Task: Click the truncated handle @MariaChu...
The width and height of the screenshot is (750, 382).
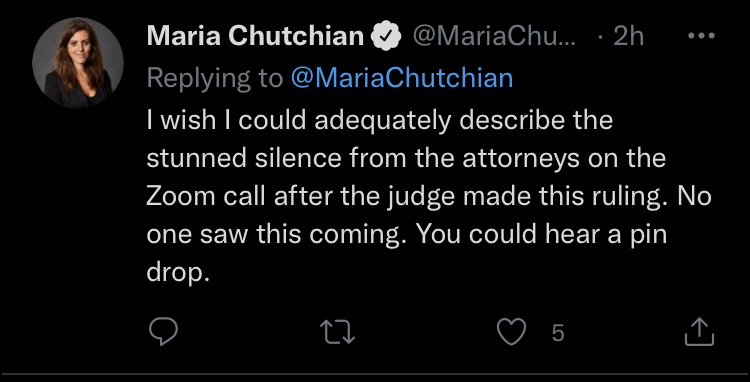Action: click(x=495, y=37)
